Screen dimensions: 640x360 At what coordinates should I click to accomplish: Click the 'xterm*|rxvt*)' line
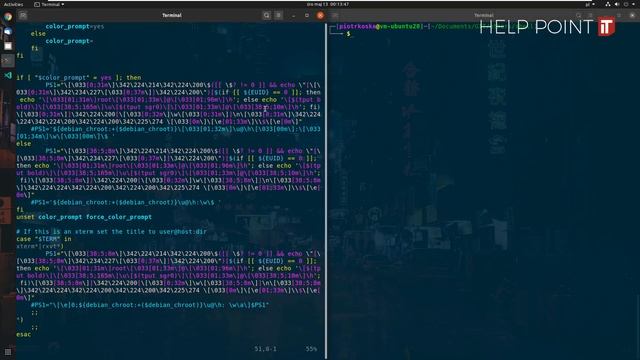40,246
